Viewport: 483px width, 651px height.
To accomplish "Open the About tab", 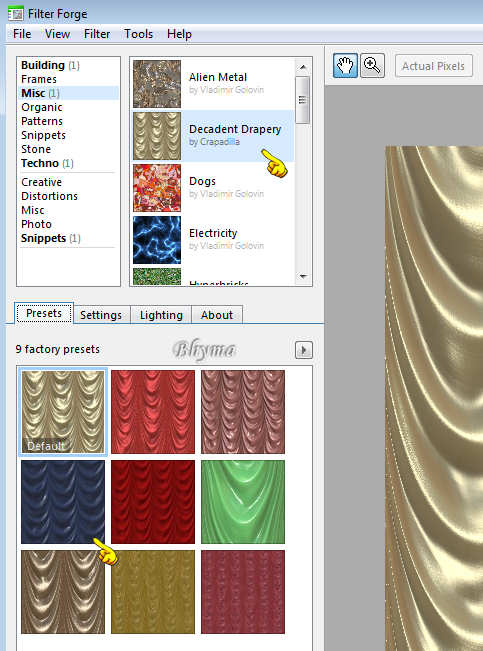I will point(217,315).
